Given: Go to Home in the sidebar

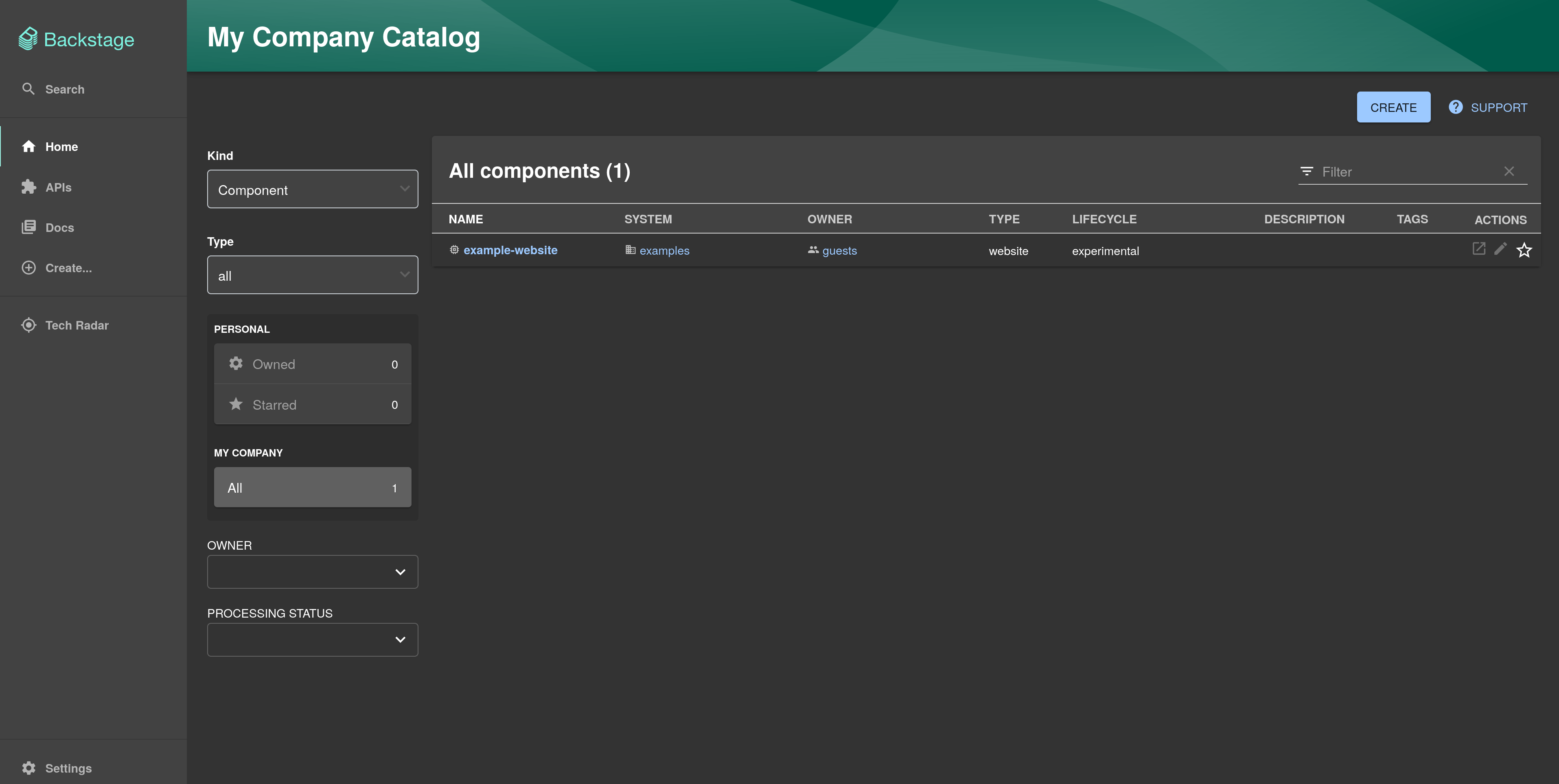Looking at the screenshot, I should 61,147.
